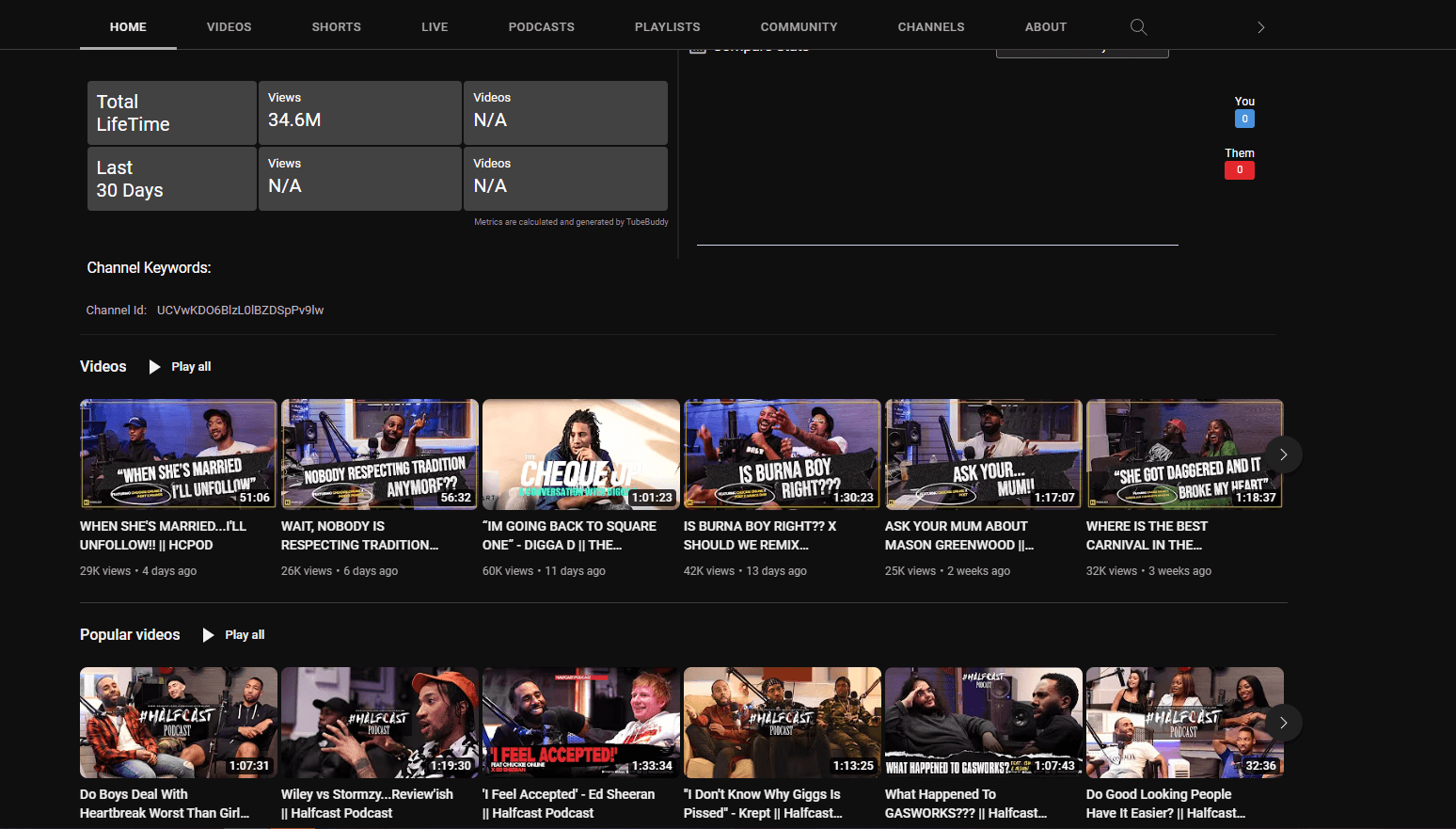This screenshot has height=829, width=1456.
Task: Open 'IS BURNA BOY RIGHT??' video thumbnail
Action: point(782,454)
